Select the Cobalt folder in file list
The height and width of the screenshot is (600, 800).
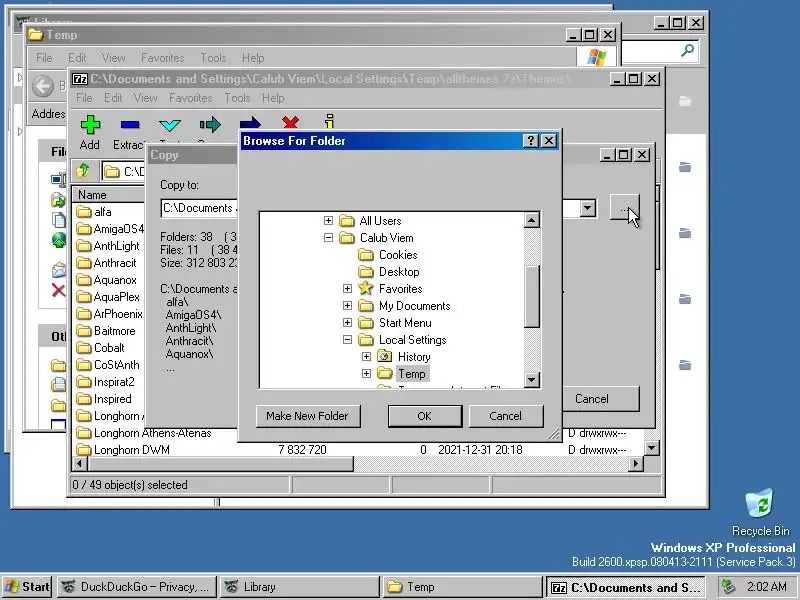tap(100, 347)
